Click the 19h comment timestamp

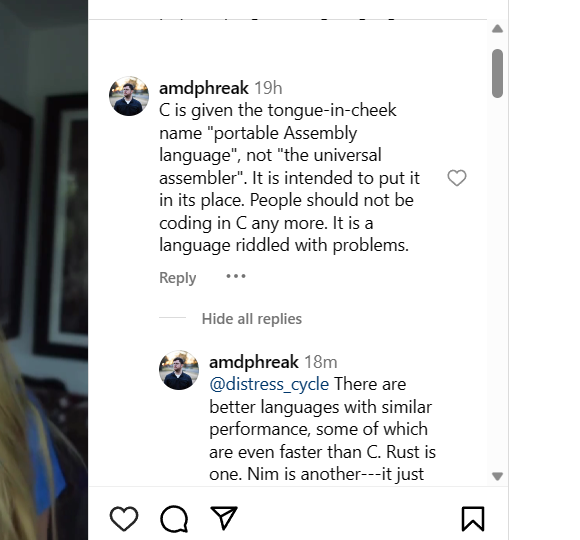point(268,88)
